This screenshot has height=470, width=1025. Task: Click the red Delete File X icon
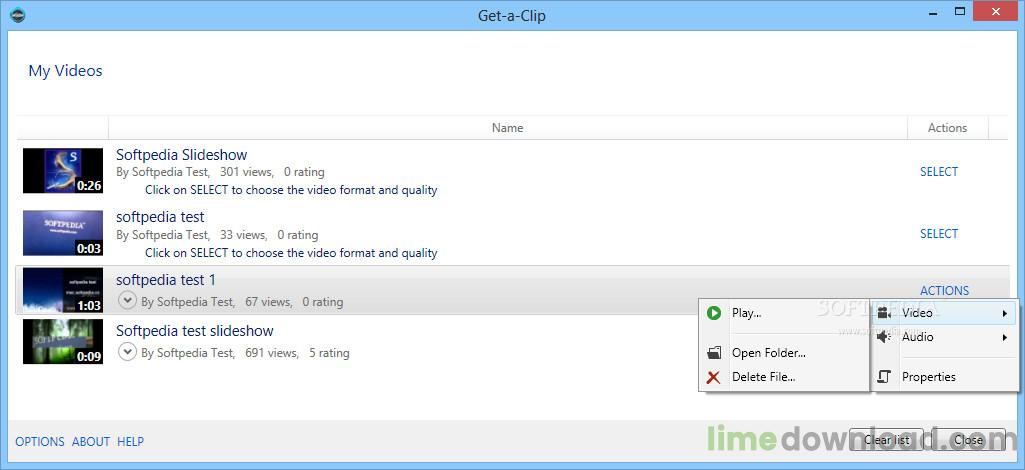click(713, 377)
